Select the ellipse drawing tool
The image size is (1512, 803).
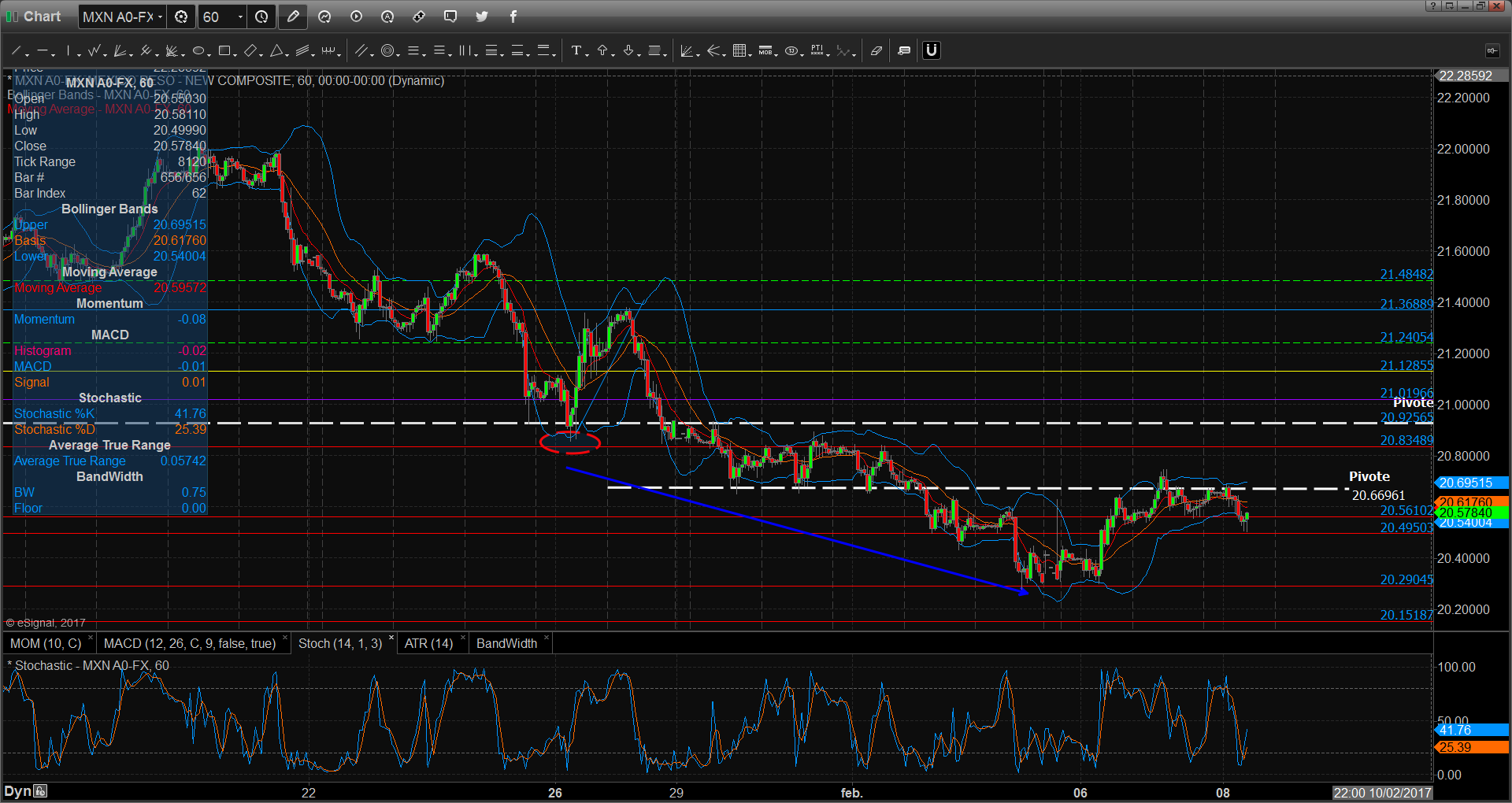[198, 51]
